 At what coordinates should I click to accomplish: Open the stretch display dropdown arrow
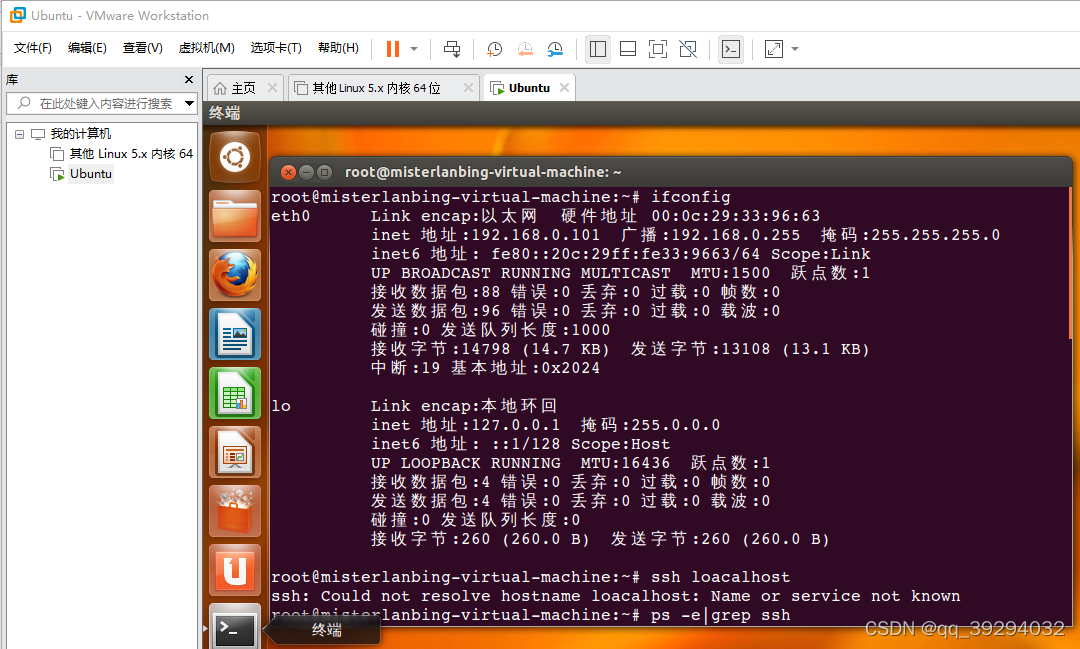pyautogui.click(x=795, y=49)
